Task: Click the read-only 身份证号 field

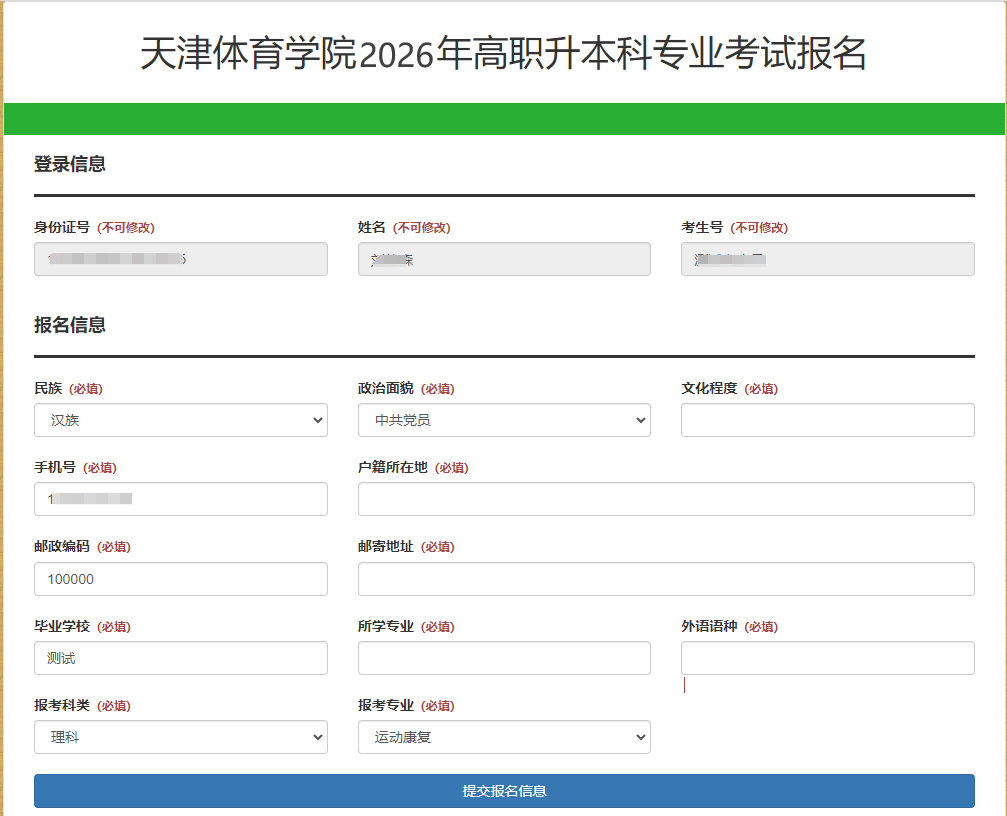Action: pyautogui.click(x=180, y=259)
